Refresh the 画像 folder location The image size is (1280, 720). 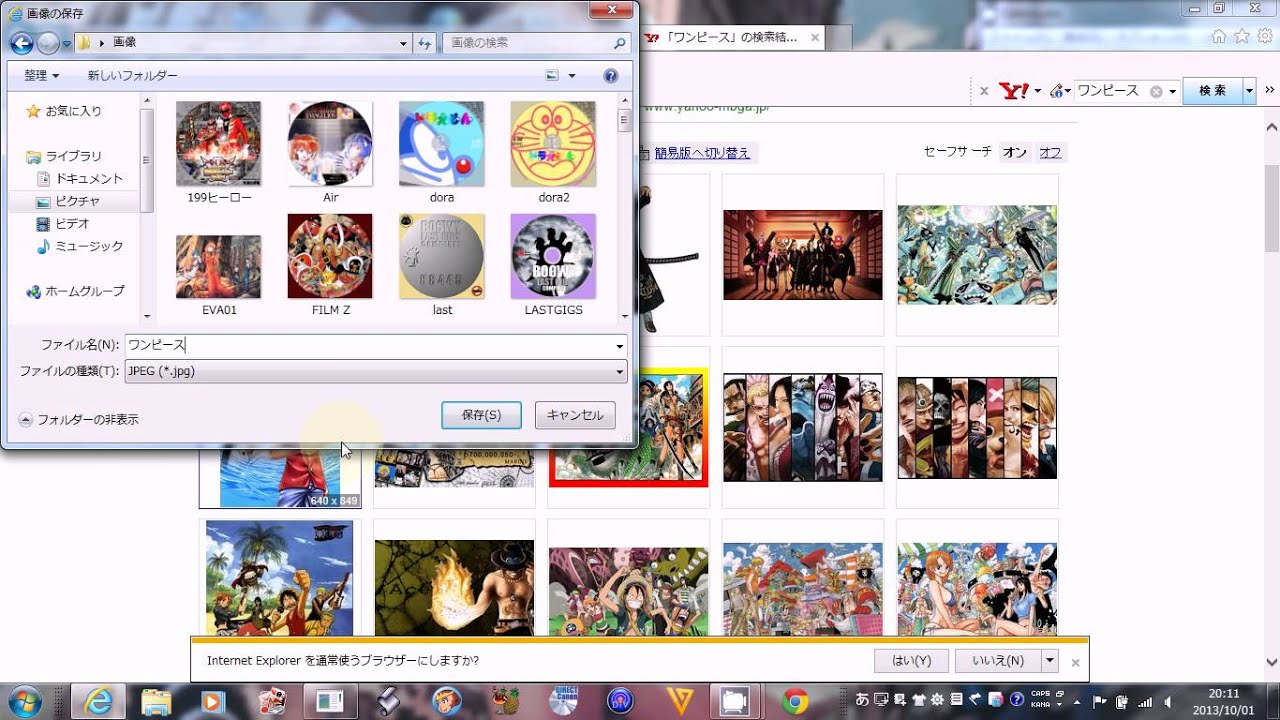(x=425, y=43)
